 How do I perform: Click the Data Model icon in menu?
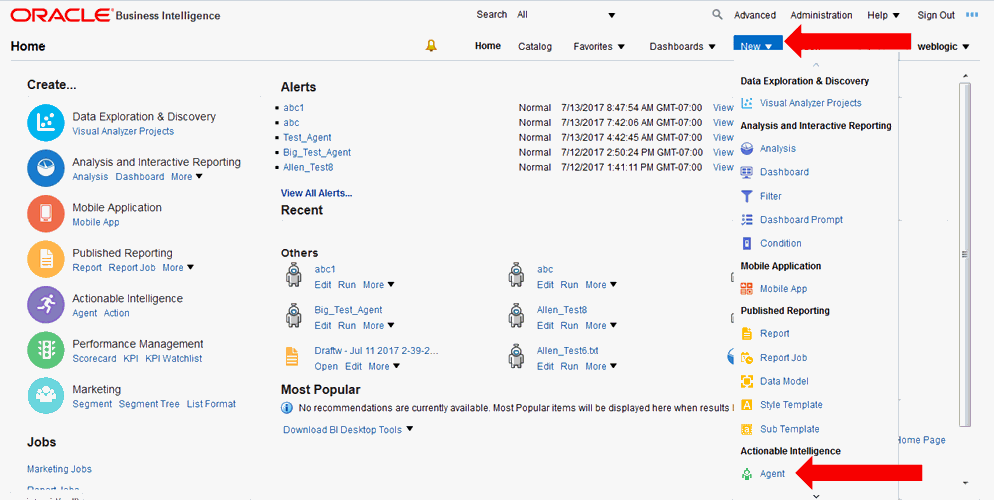click(747, 381)
